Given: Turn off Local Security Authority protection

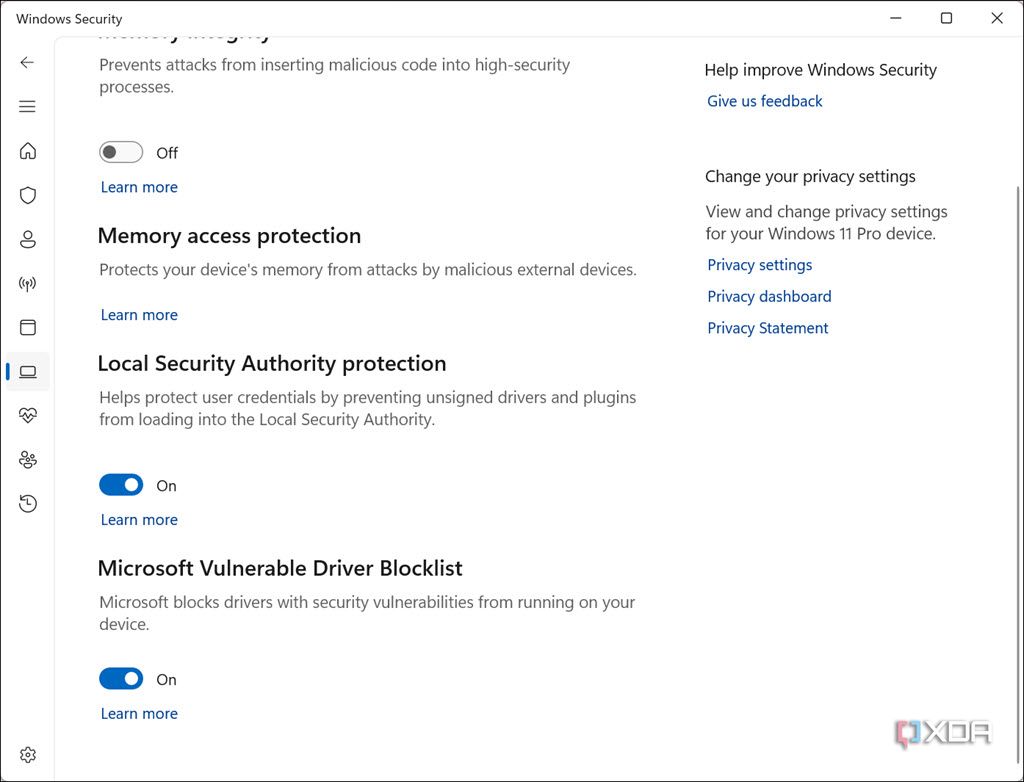Looking at the screenshot, I should 121,486.
